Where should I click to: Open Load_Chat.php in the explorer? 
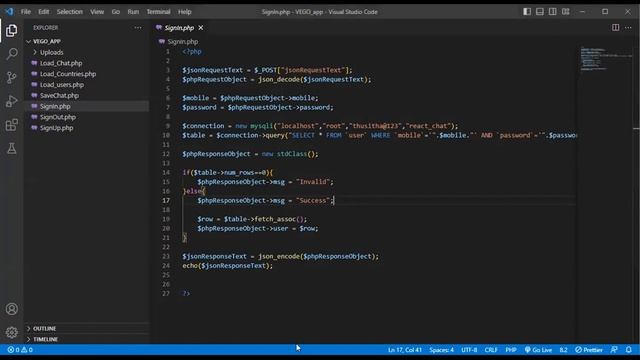click(x=61, y=63)
